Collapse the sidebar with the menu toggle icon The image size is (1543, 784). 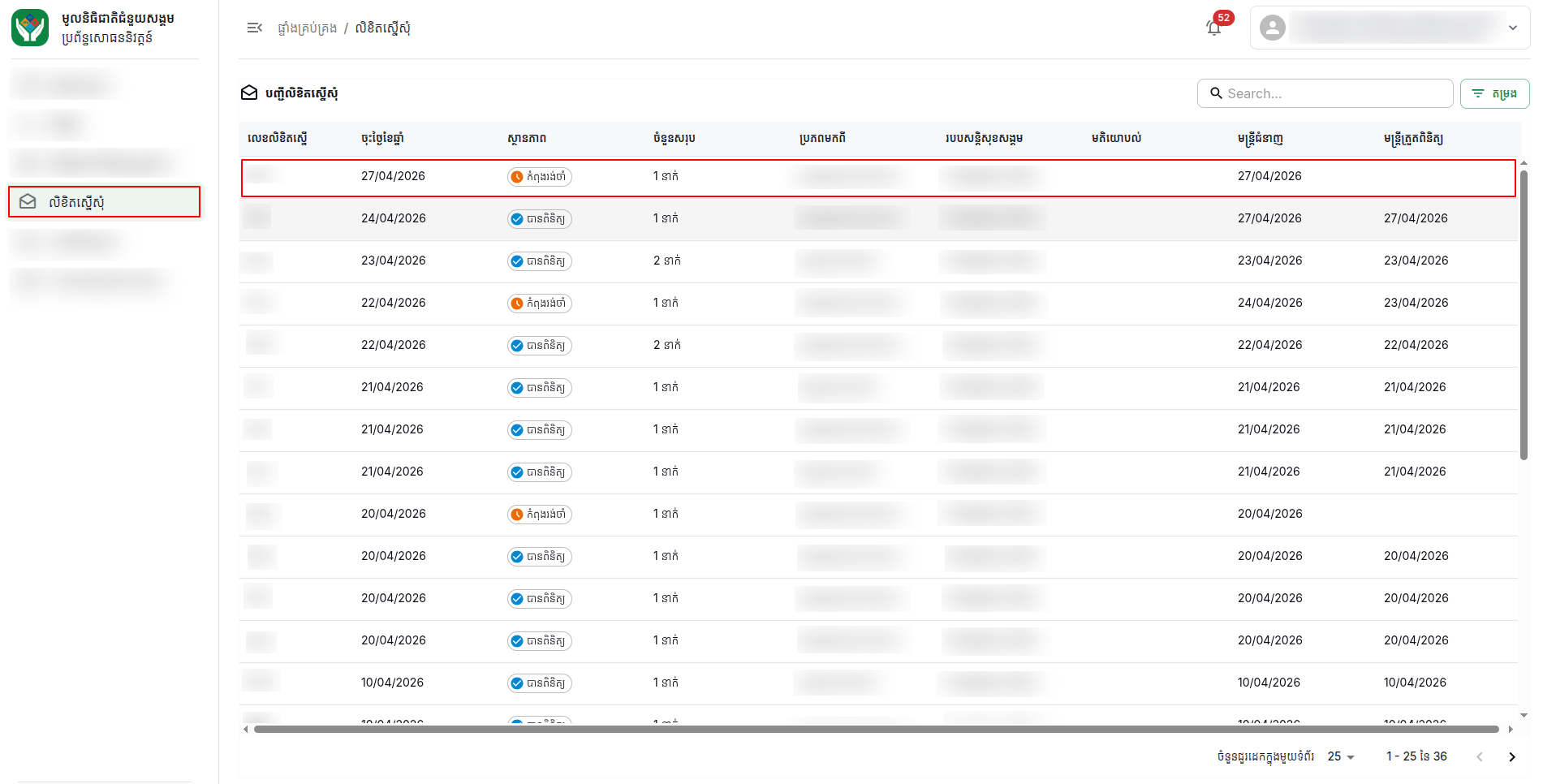[254, 28]
